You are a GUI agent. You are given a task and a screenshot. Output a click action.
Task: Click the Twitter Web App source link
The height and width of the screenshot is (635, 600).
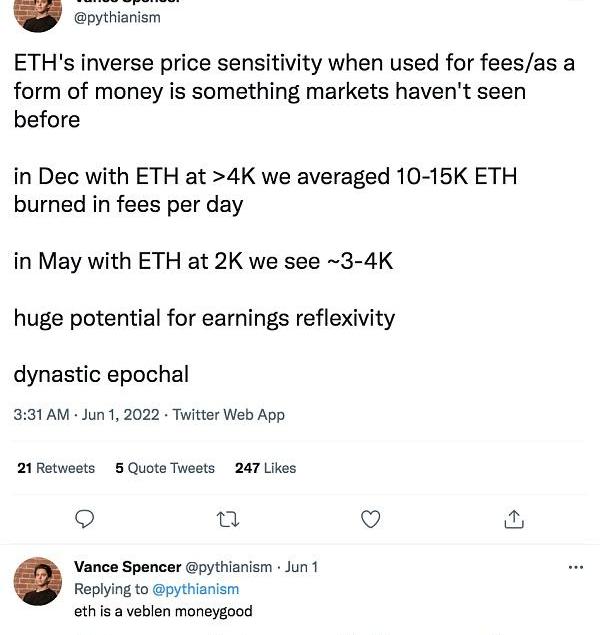point(229,414)
